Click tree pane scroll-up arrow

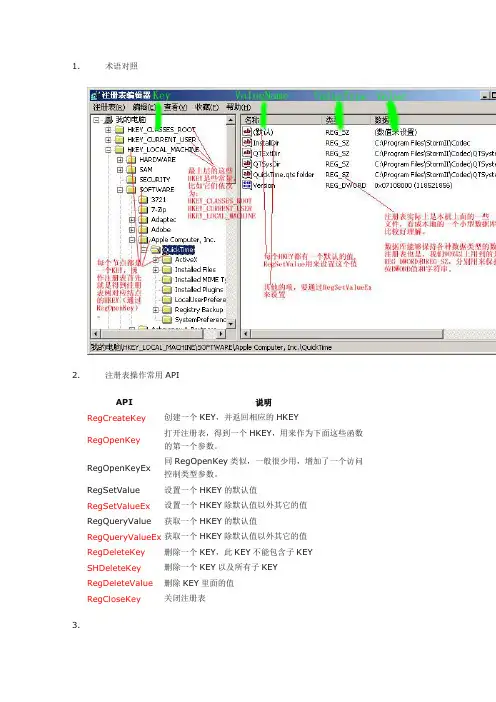point(231,120)
